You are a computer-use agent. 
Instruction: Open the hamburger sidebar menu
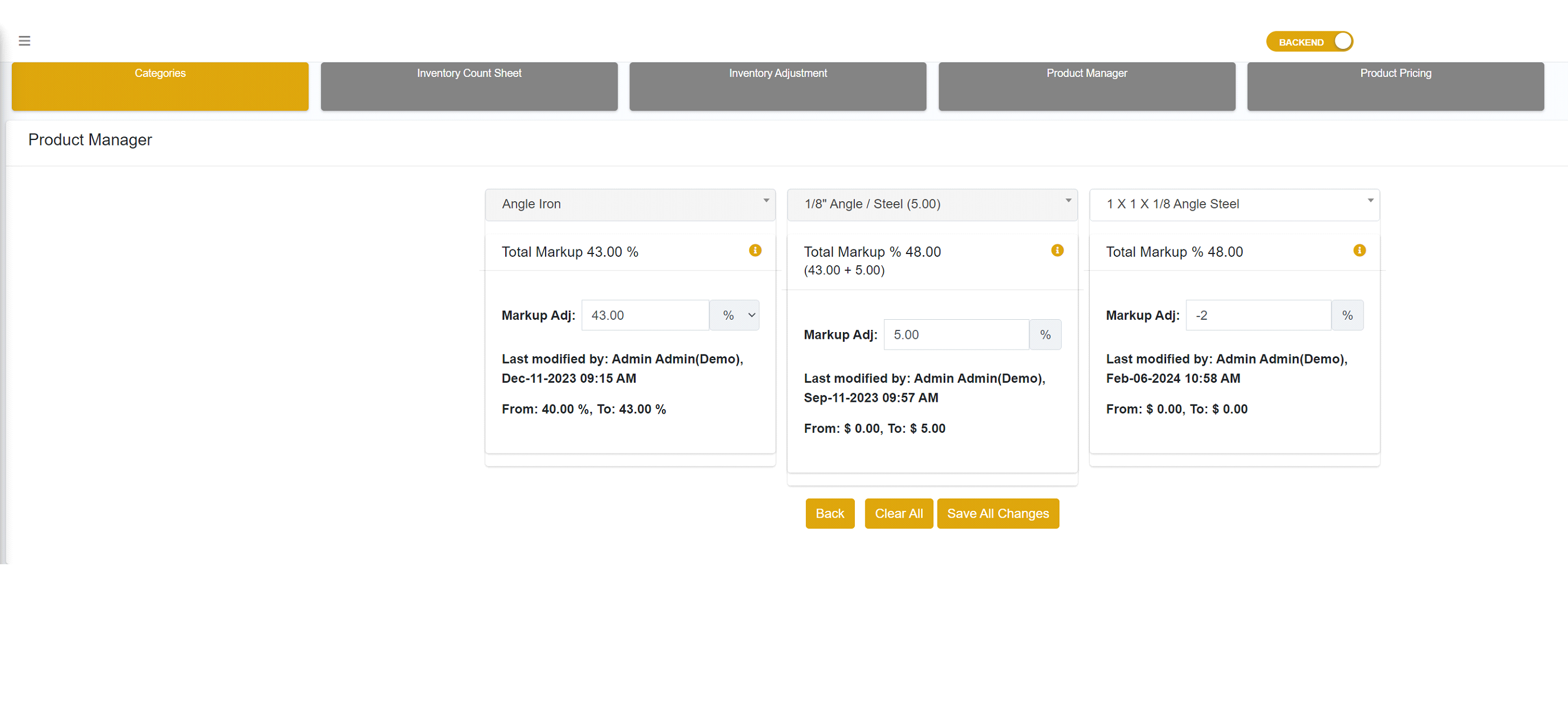24,41
